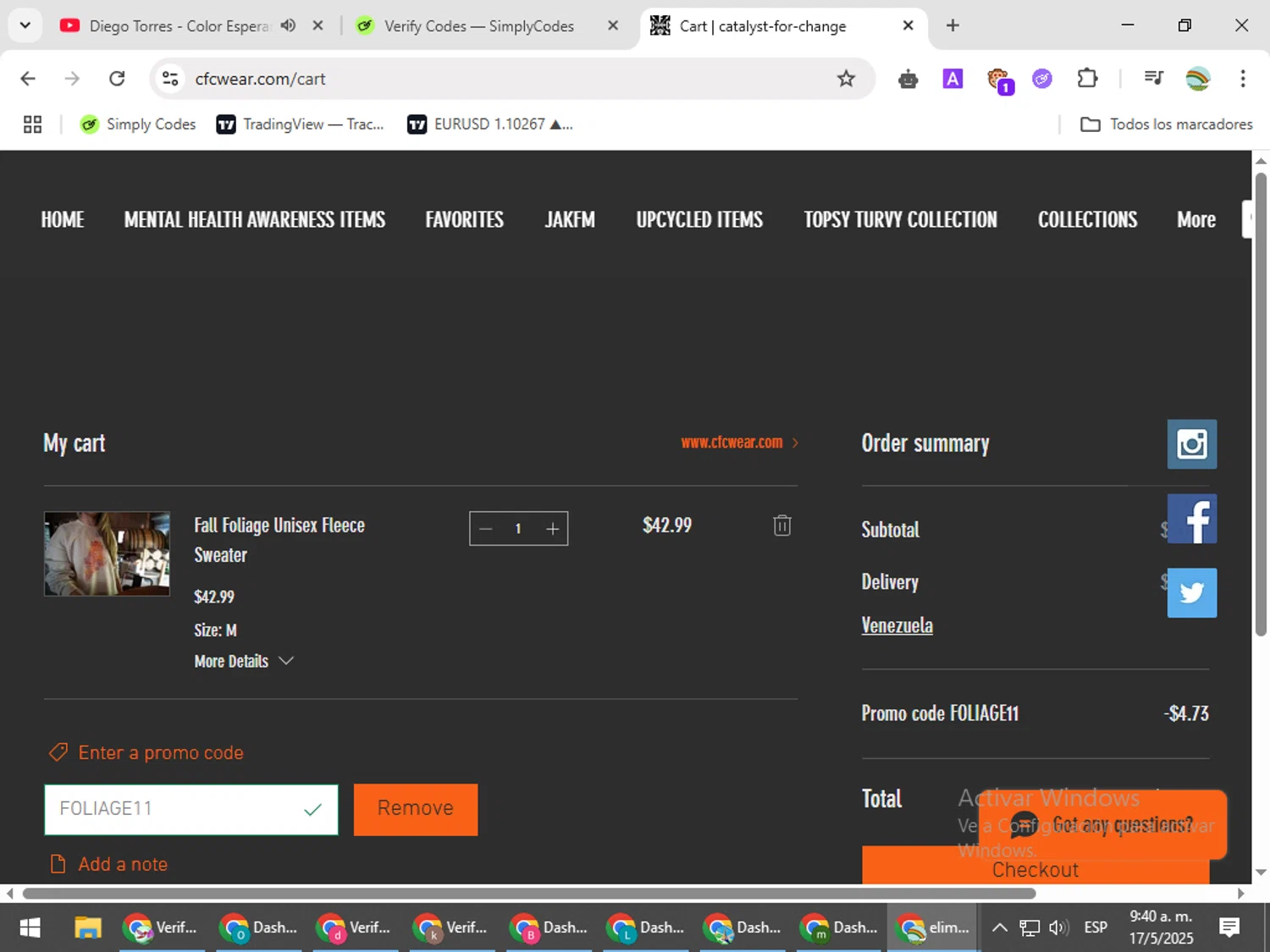Open the Add a note link

point(110,864)
